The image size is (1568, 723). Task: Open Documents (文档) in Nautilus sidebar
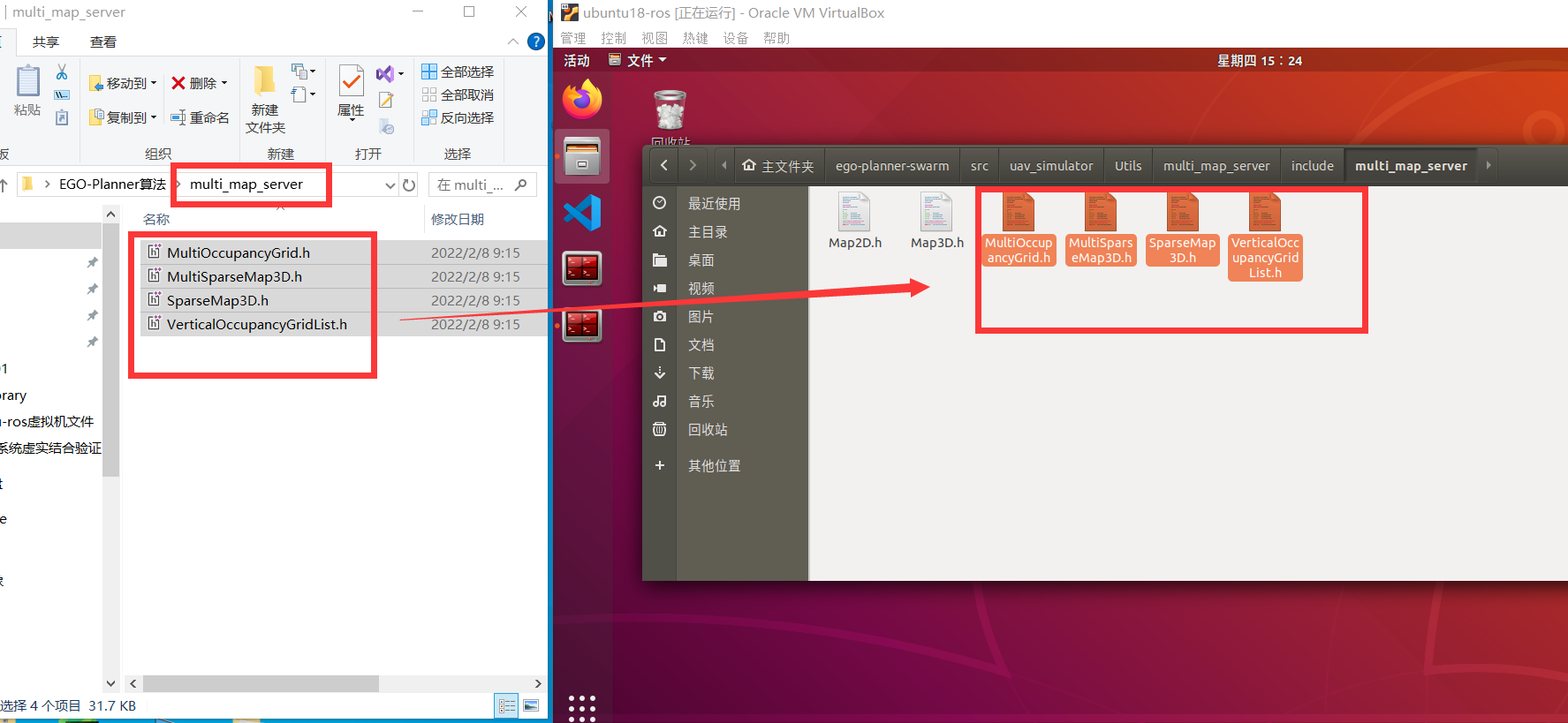[x=701, y=344]
